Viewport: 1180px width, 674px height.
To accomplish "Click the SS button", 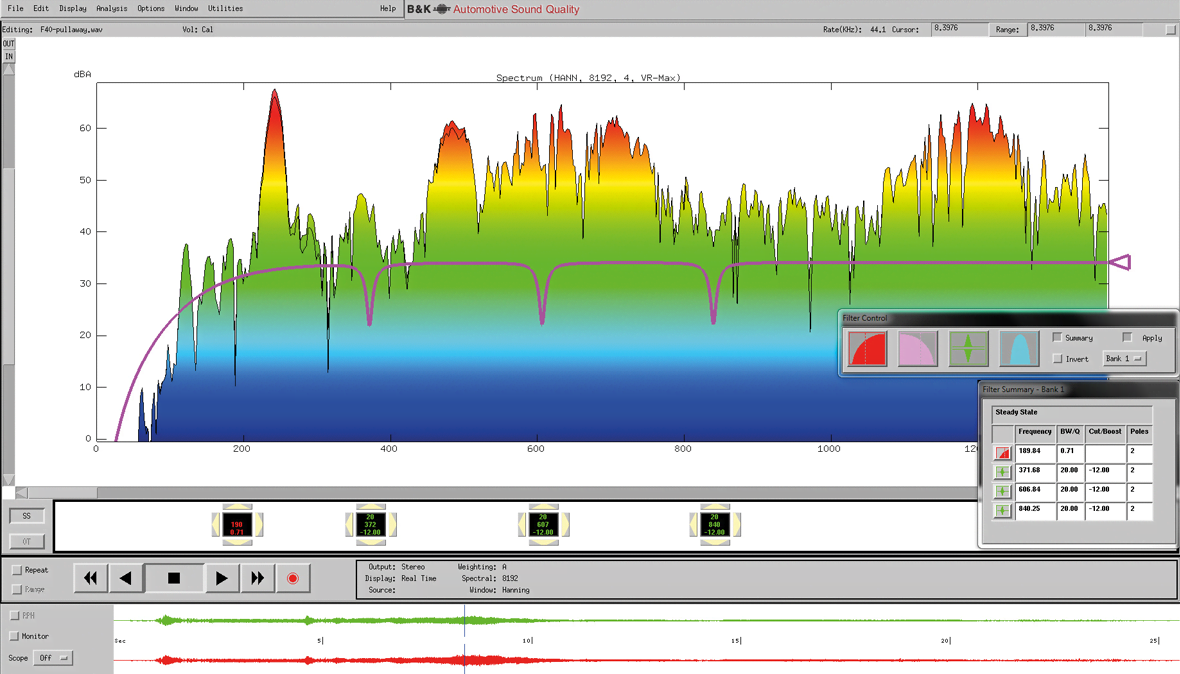I will point(27,516).
